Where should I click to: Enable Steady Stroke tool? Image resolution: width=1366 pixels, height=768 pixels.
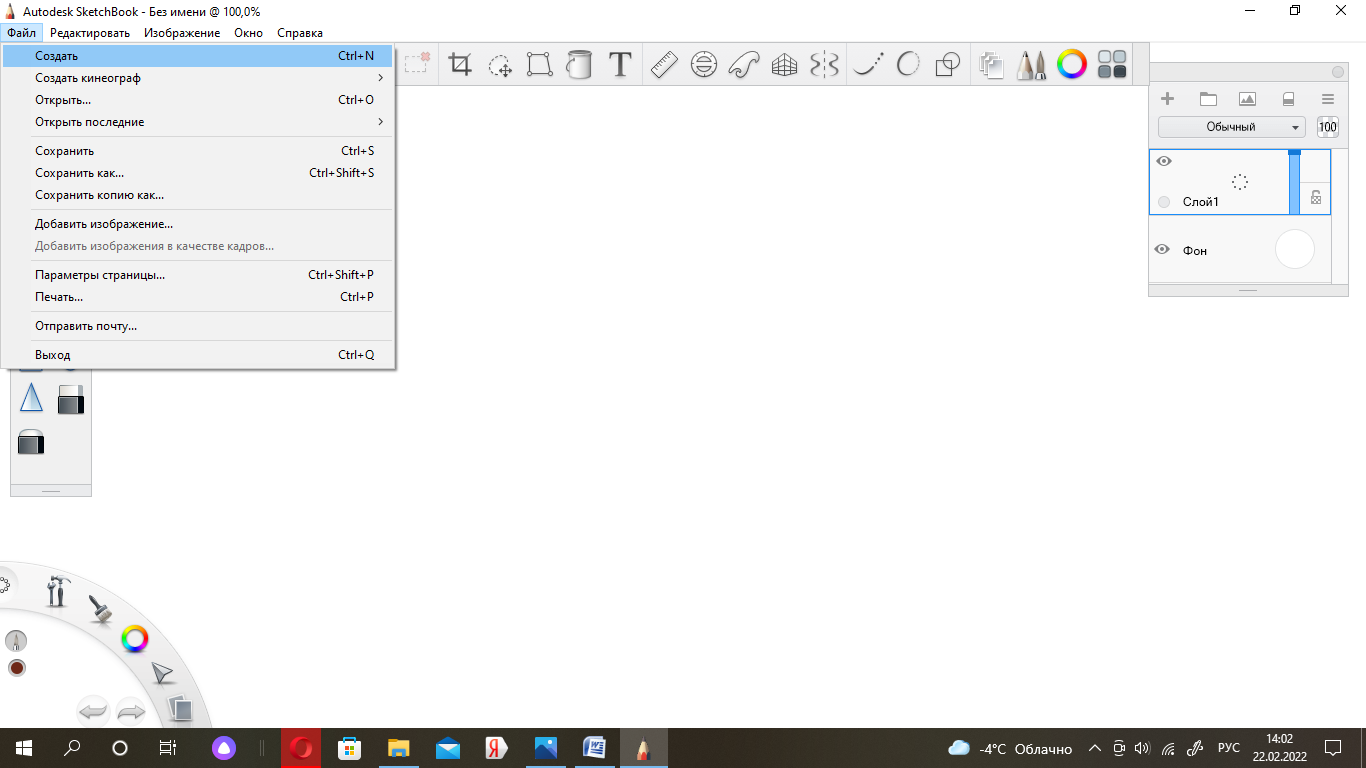[x=868, y=65]
